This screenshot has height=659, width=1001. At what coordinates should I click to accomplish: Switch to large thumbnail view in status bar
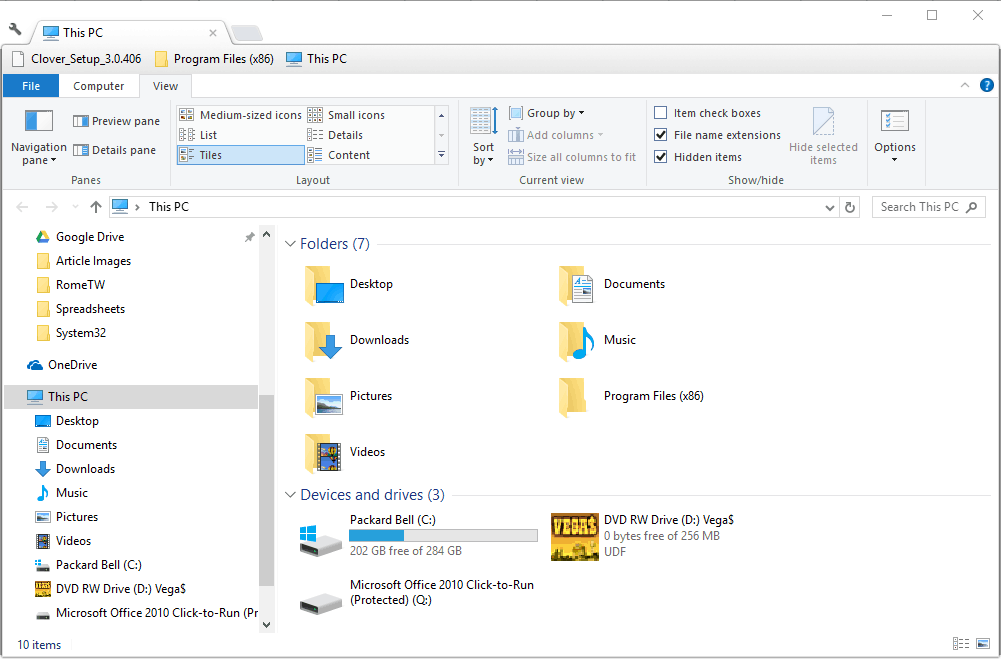981,644
